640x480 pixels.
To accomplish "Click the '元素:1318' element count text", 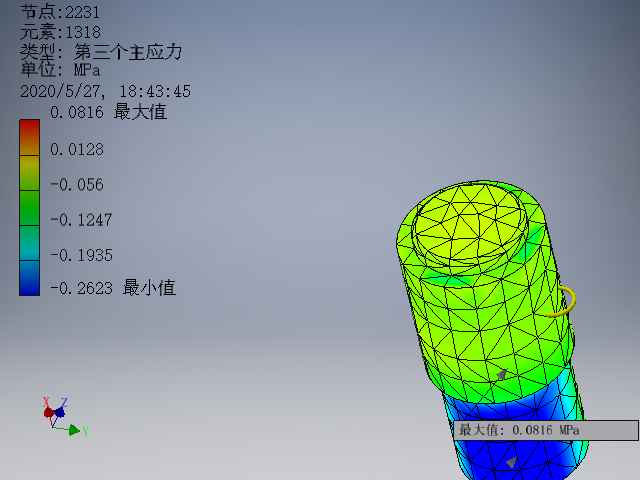I will click(60, 32).
